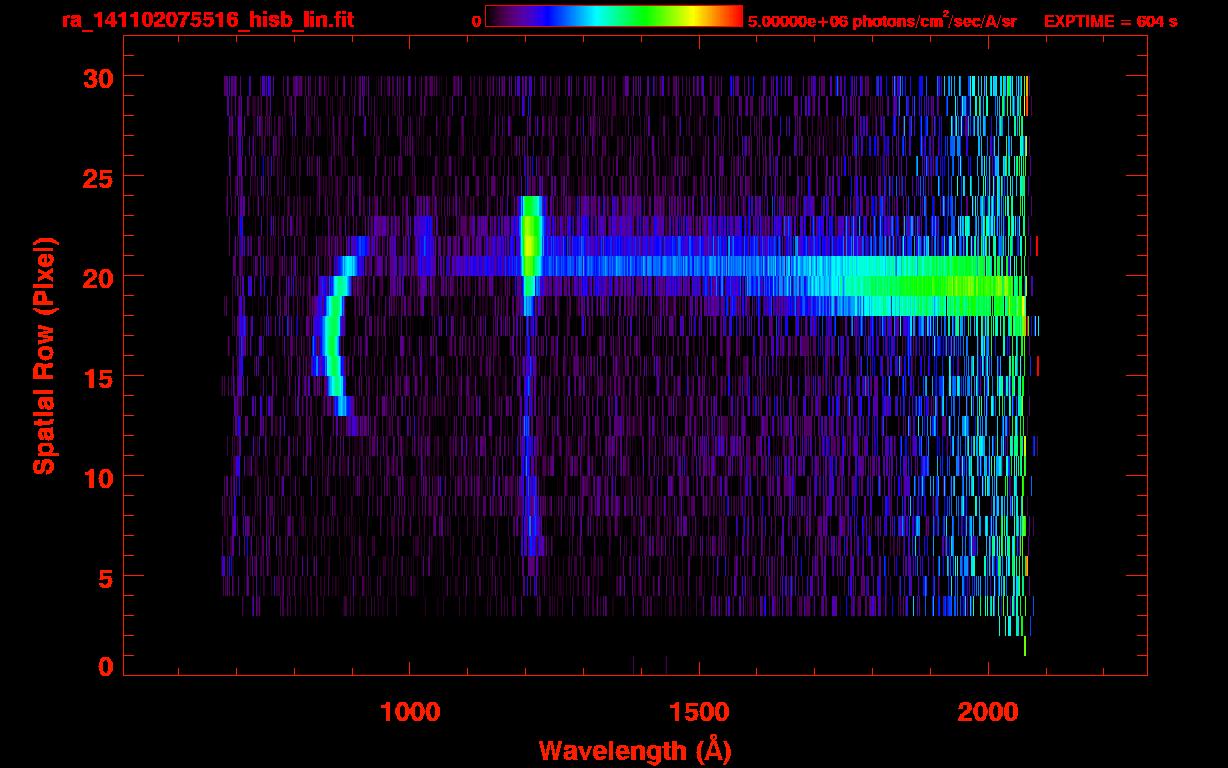The image size is (1228, 768).
Task: Click the filename ra_141102075516_hisb_lin.fit title
Action: pos(207,20)
